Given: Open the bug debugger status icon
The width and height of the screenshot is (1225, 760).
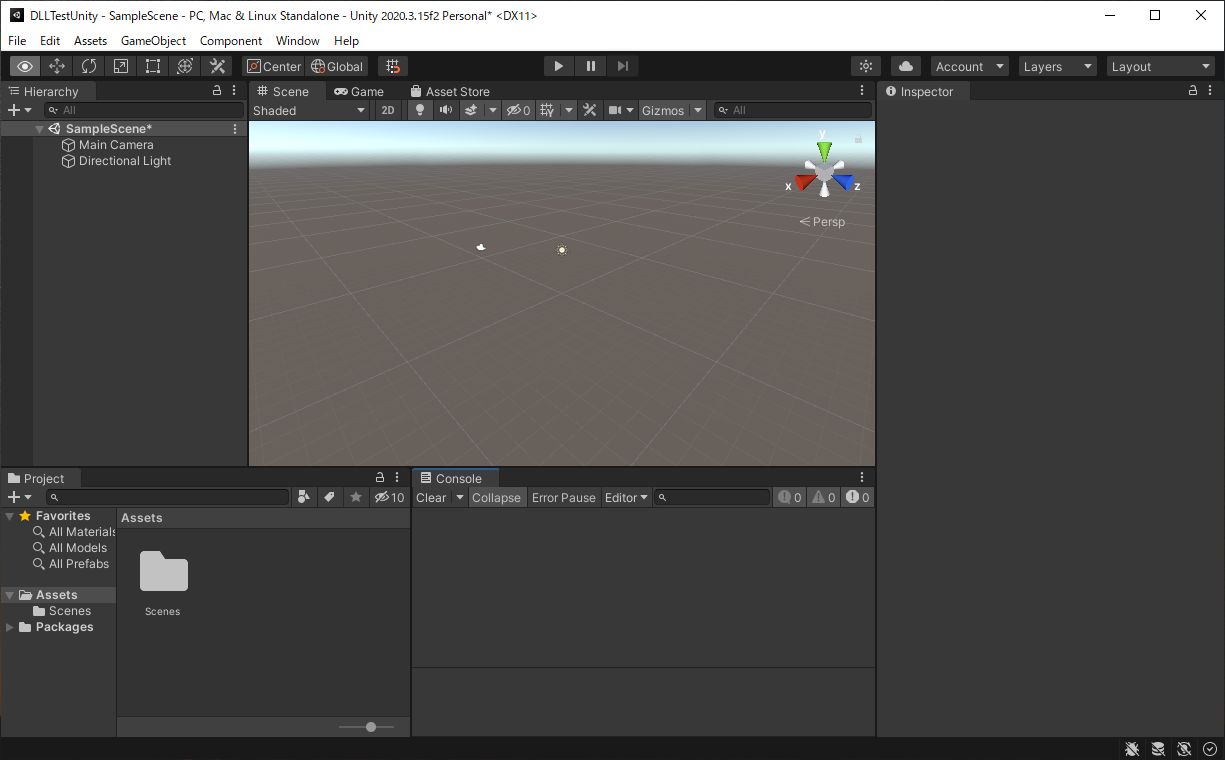Looking at the screenshot, I should [1132, 749].
